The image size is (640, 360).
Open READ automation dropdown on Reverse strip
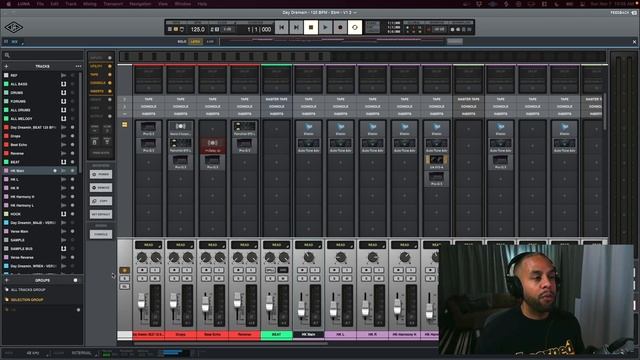244,245
